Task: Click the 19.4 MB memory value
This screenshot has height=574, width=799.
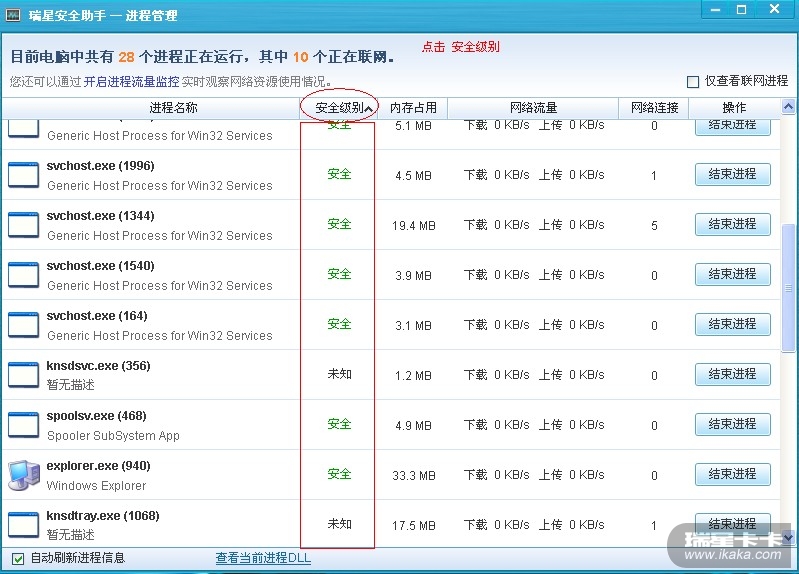Action: pyautogui.click(x=414, y=225)
